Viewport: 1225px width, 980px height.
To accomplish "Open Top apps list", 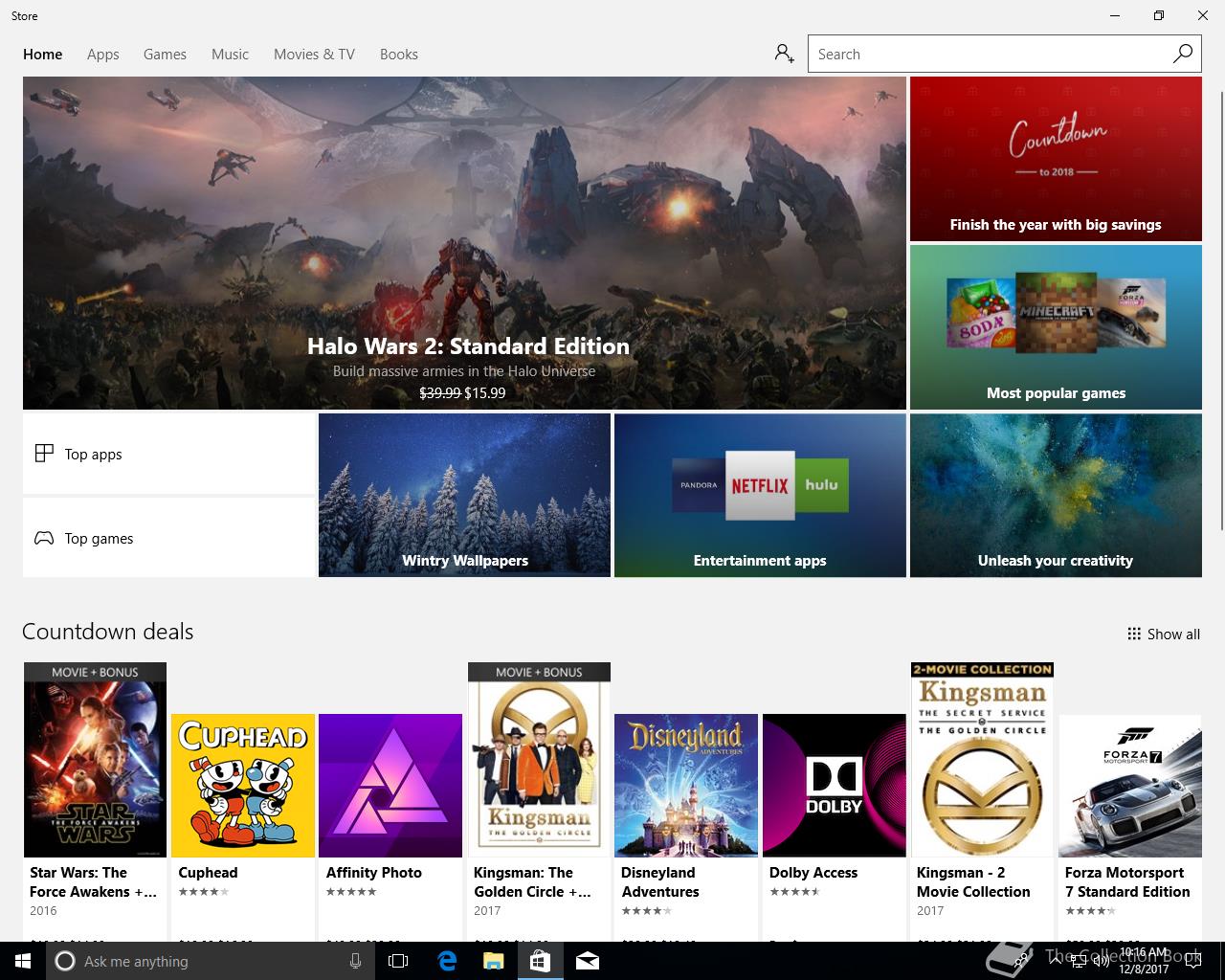I will (169, 454).
